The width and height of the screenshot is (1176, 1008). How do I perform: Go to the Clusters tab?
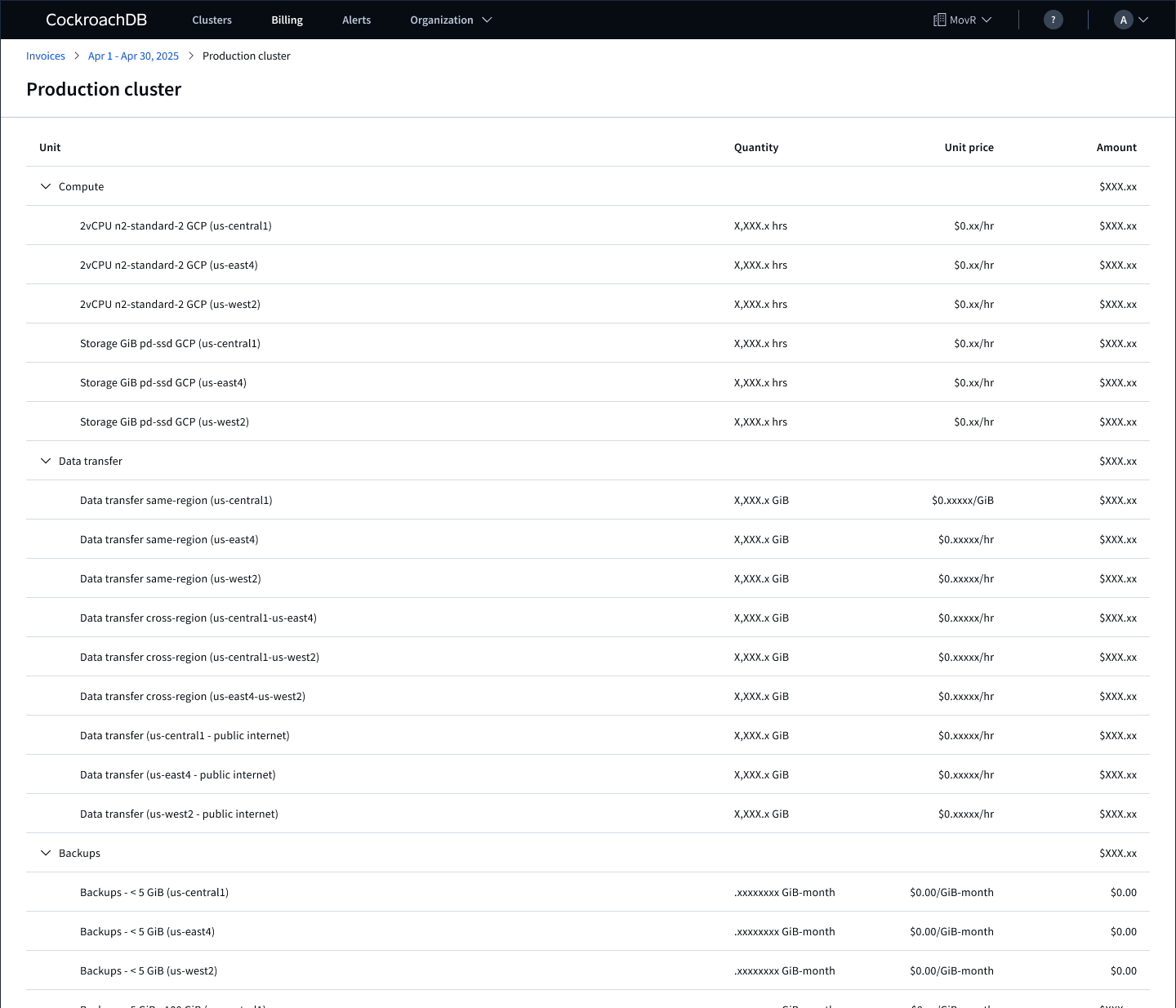click(x=212, y=20)
